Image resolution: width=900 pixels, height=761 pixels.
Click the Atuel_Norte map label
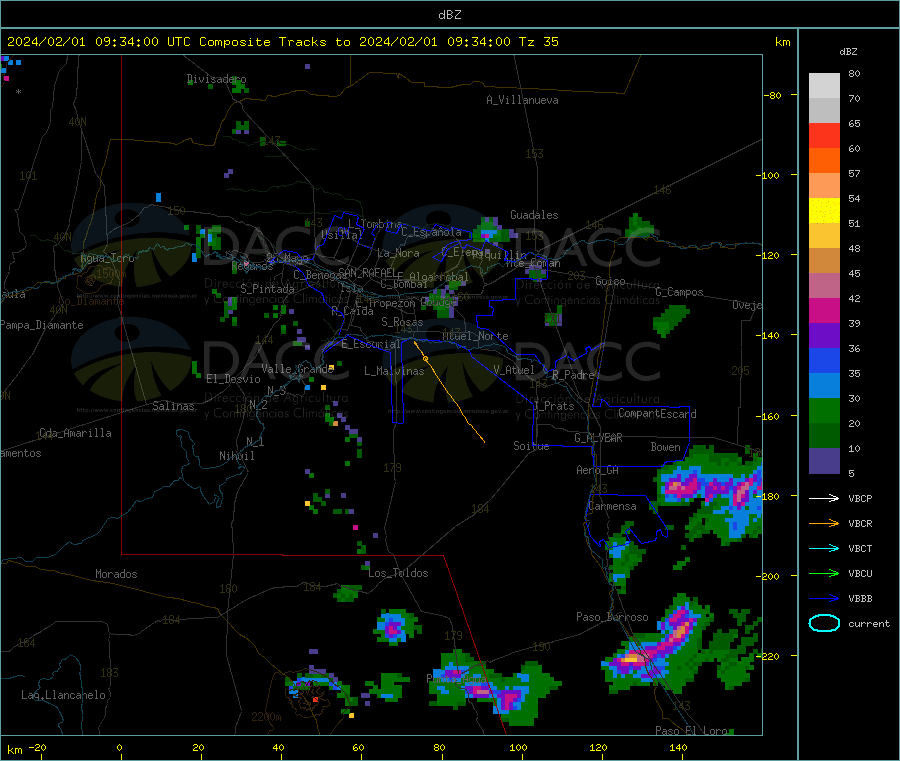(475, 336)
